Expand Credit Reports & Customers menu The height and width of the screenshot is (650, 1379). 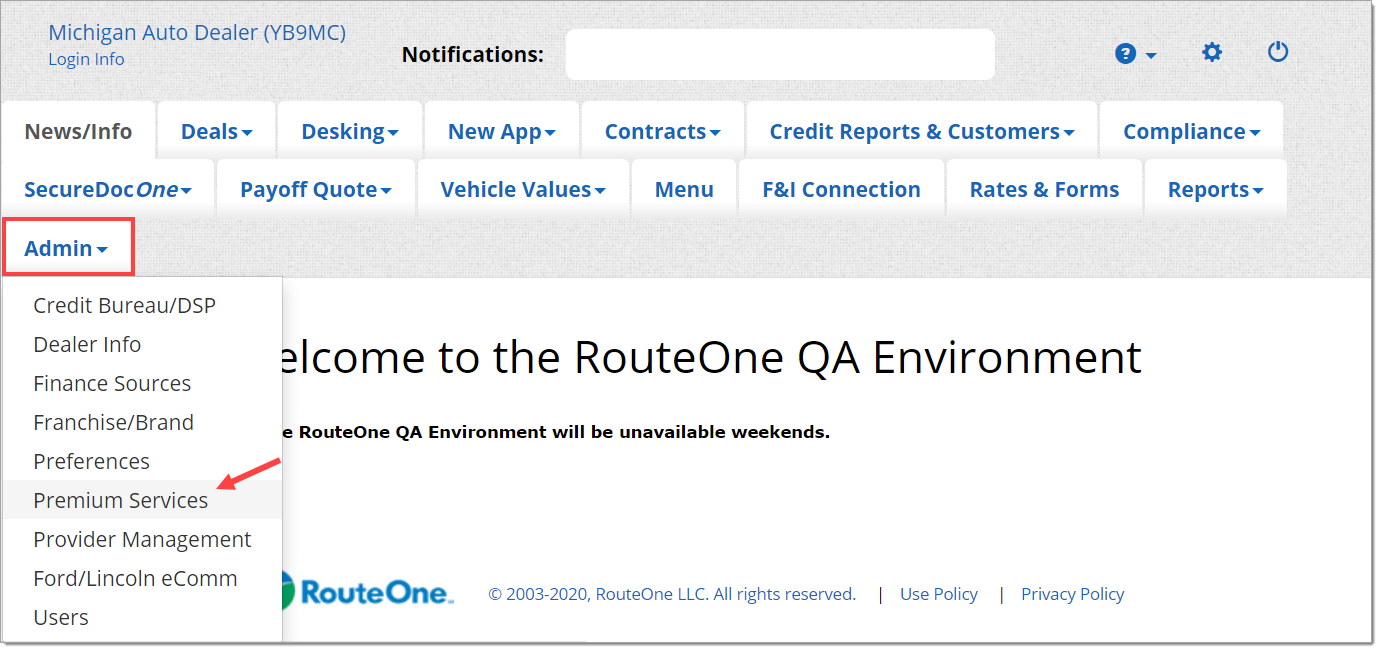(922, 131)
